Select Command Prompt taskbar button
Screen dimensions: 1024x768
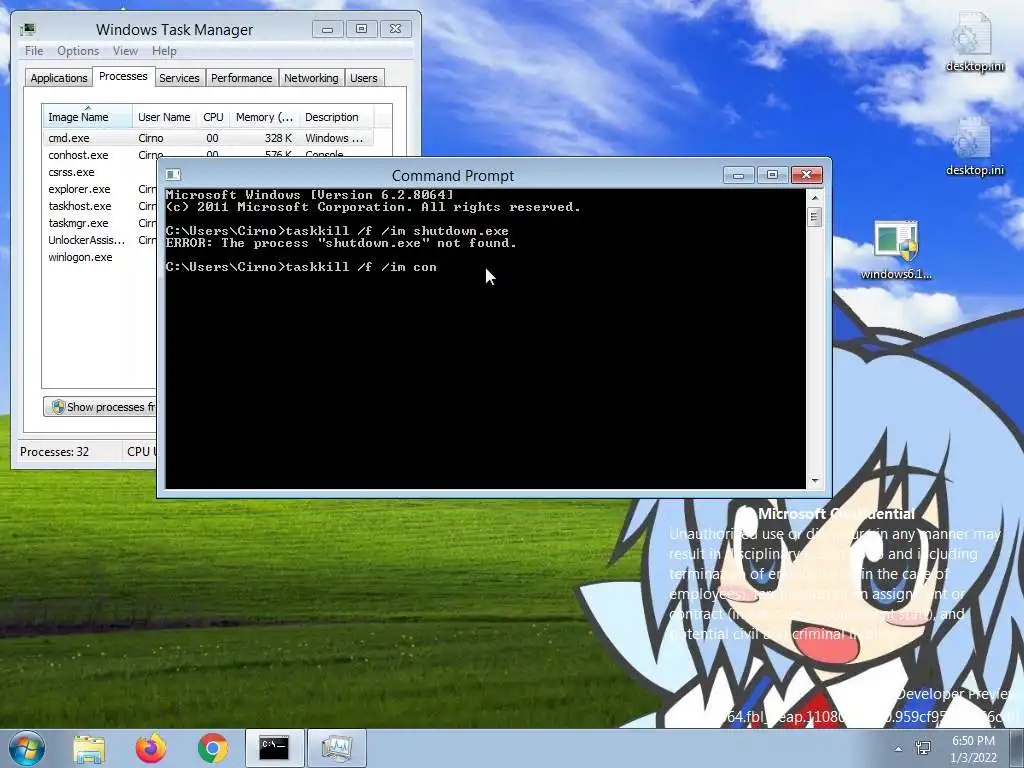274,748
